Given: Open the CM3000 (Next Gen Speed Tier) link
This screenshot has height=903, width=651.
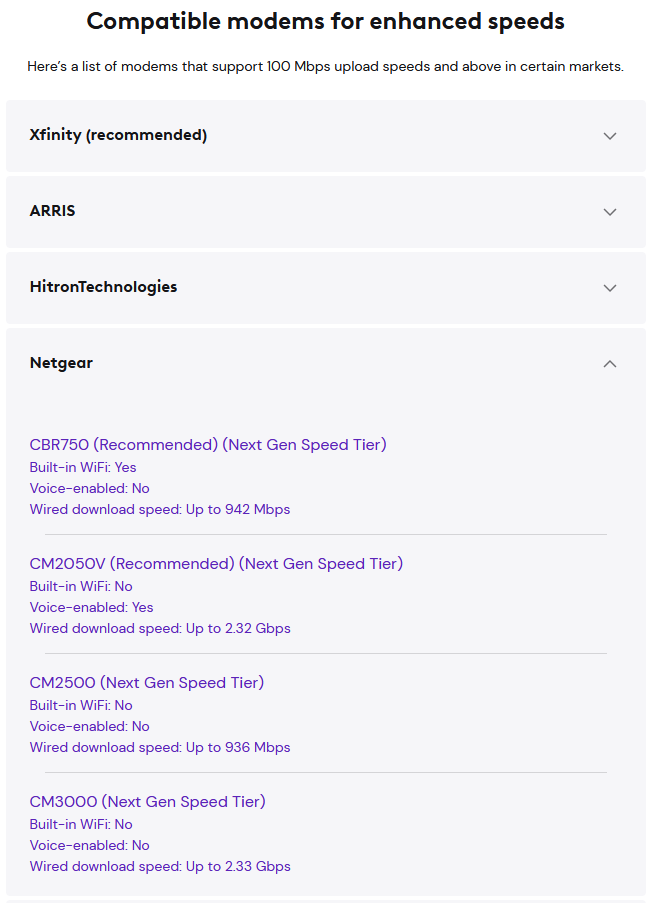Looking at the screenshot, I should pyautogui.click(x=147, y=802).
